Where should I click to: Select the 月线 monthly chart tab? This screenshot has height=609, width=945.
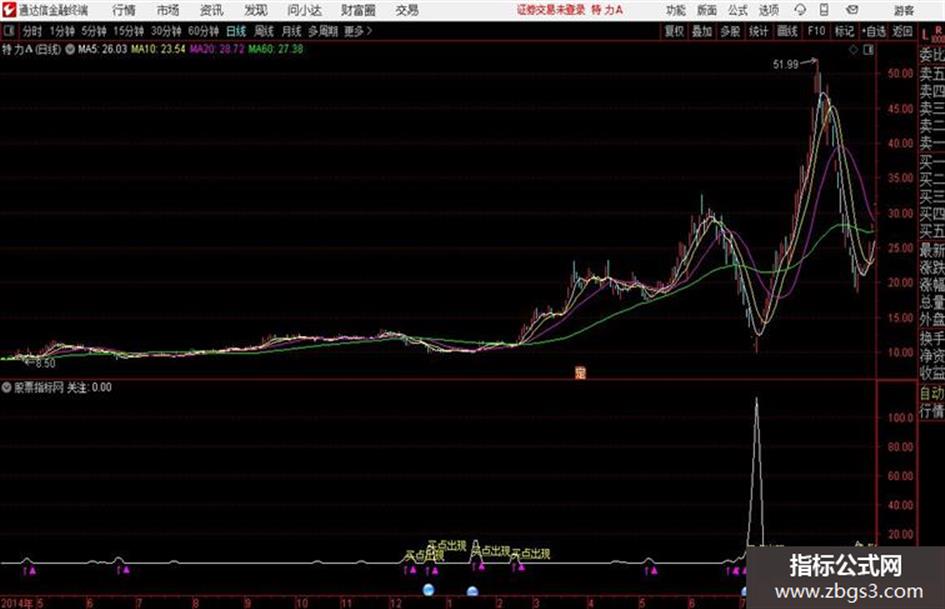point(292,31)
